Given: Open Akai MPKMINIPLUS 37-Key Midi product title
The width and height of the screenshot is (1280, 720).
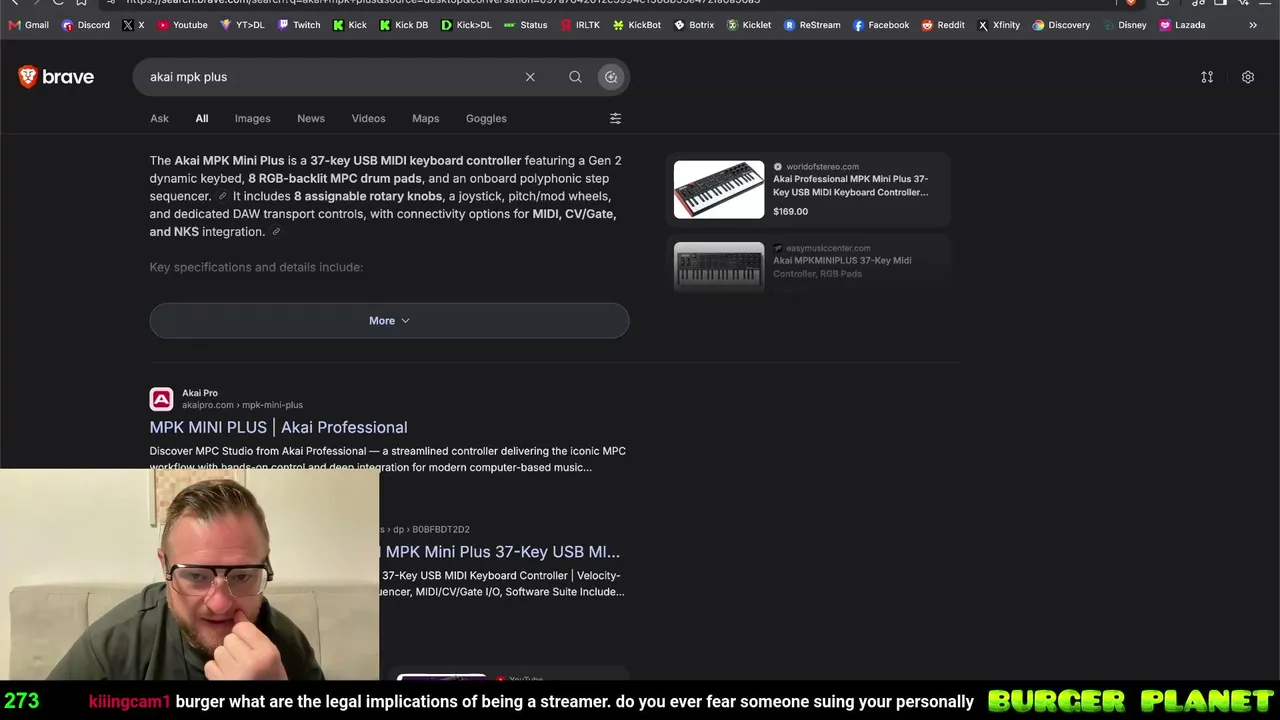Looking at the screenshot, I should 842,267.
